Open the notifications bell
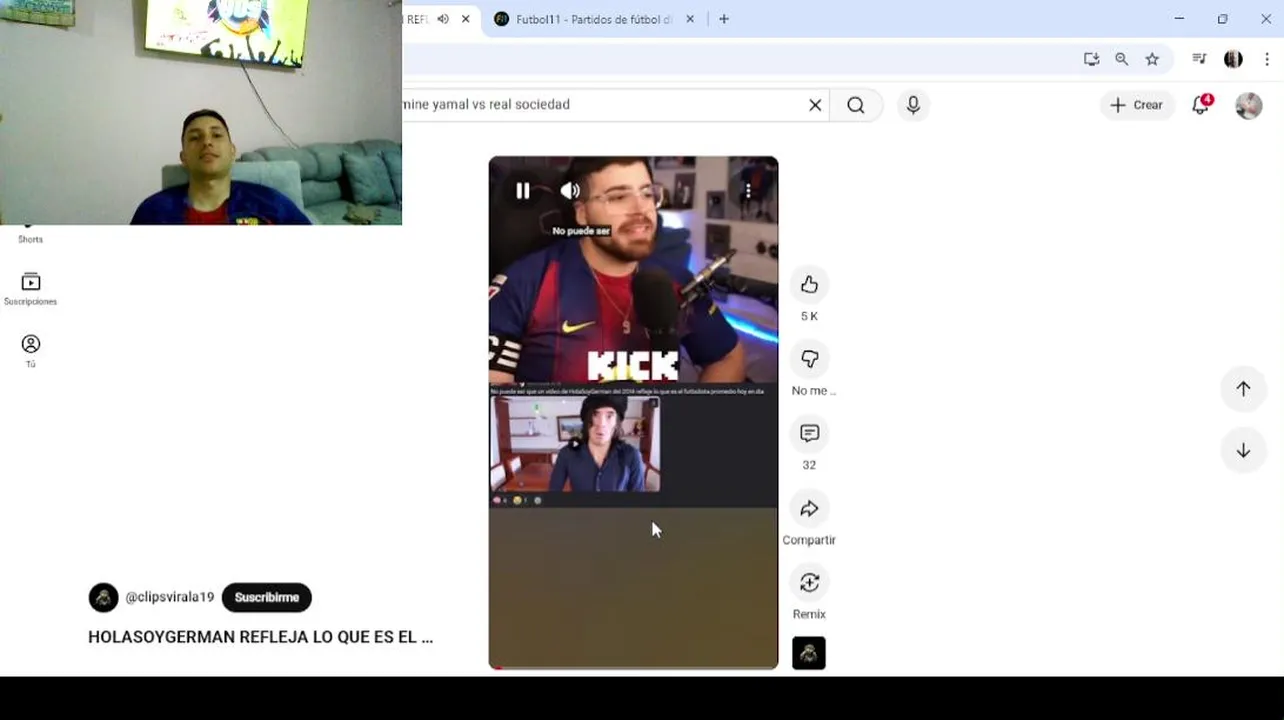This screenshot has width=1284, height=720. click(x=1201, y=105)
